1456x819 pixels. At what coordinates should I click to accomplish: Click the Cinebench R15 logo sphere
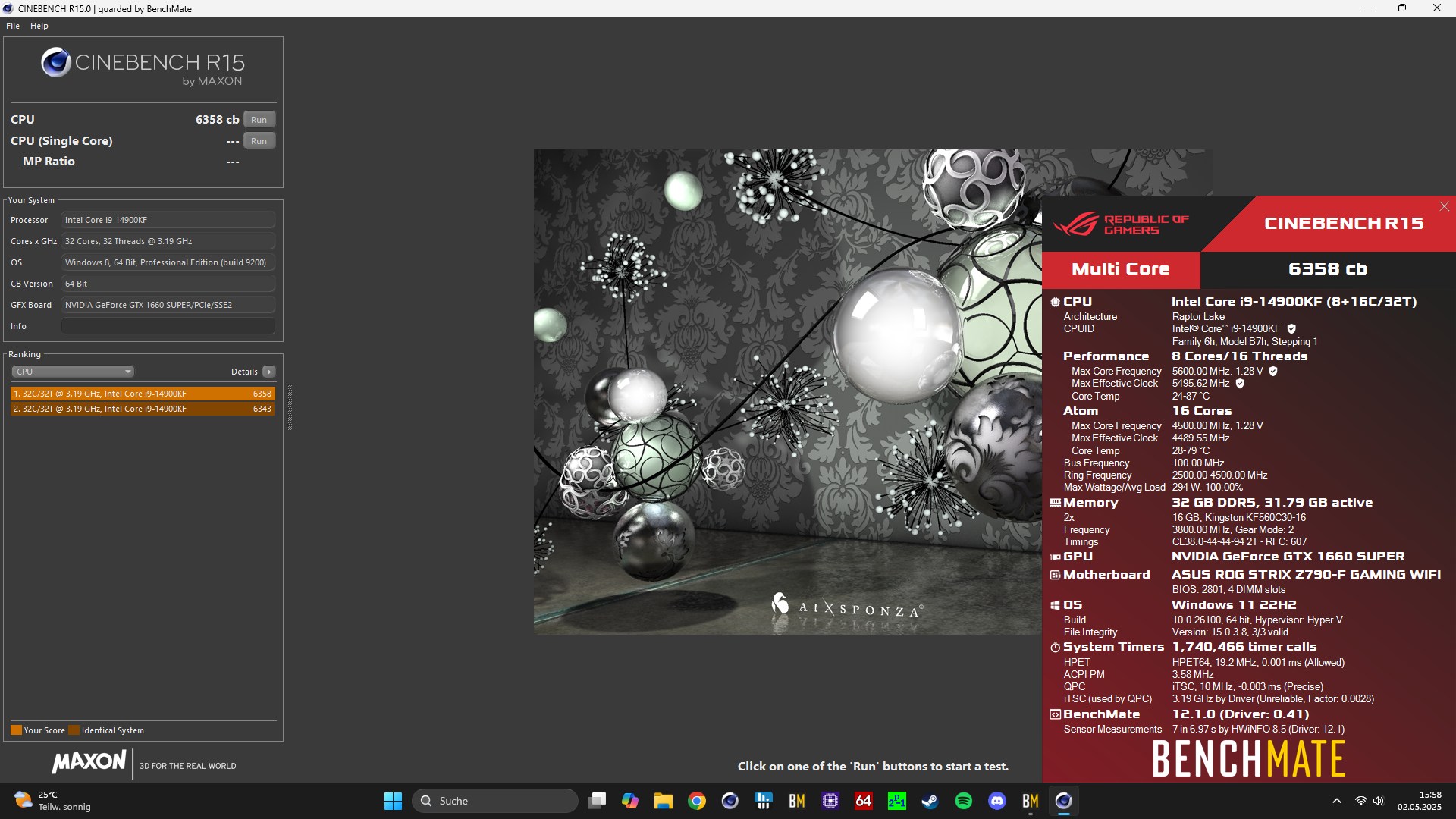tap(56, 62)
